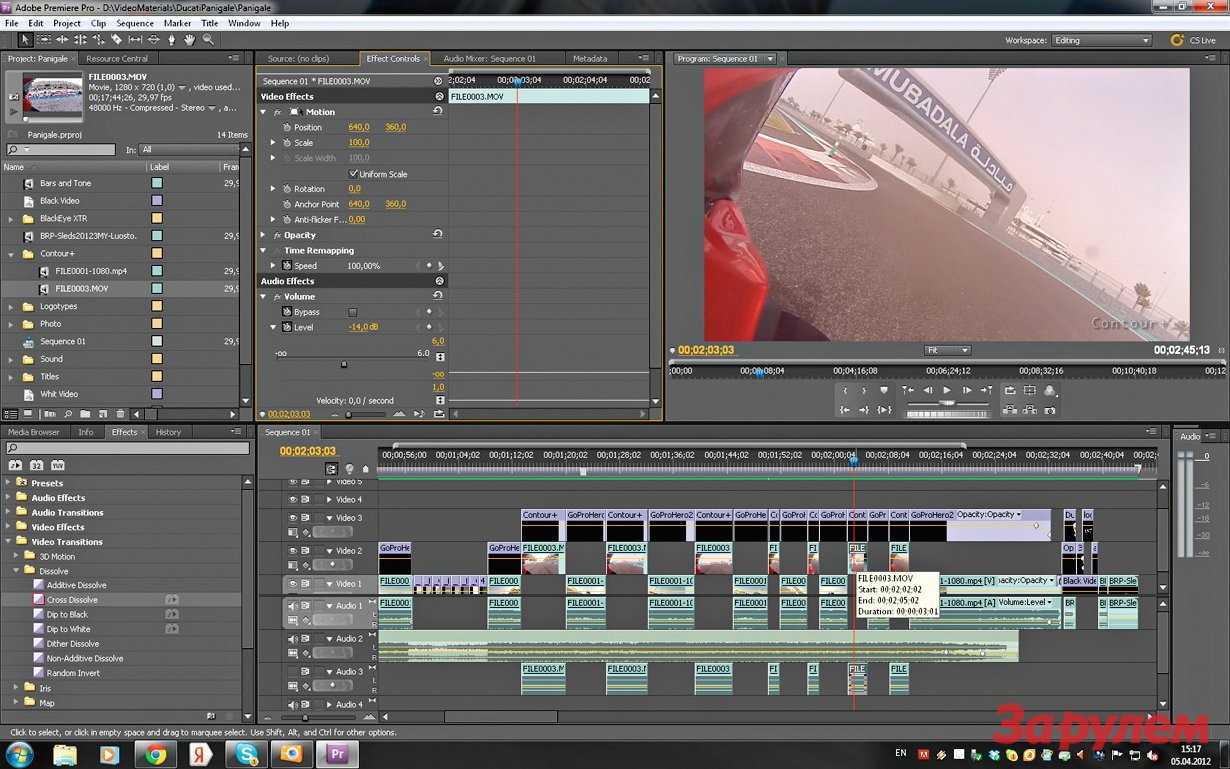
Task: Toggle the Volume Bypass checkbox
Action: click(x=352, y=312)
